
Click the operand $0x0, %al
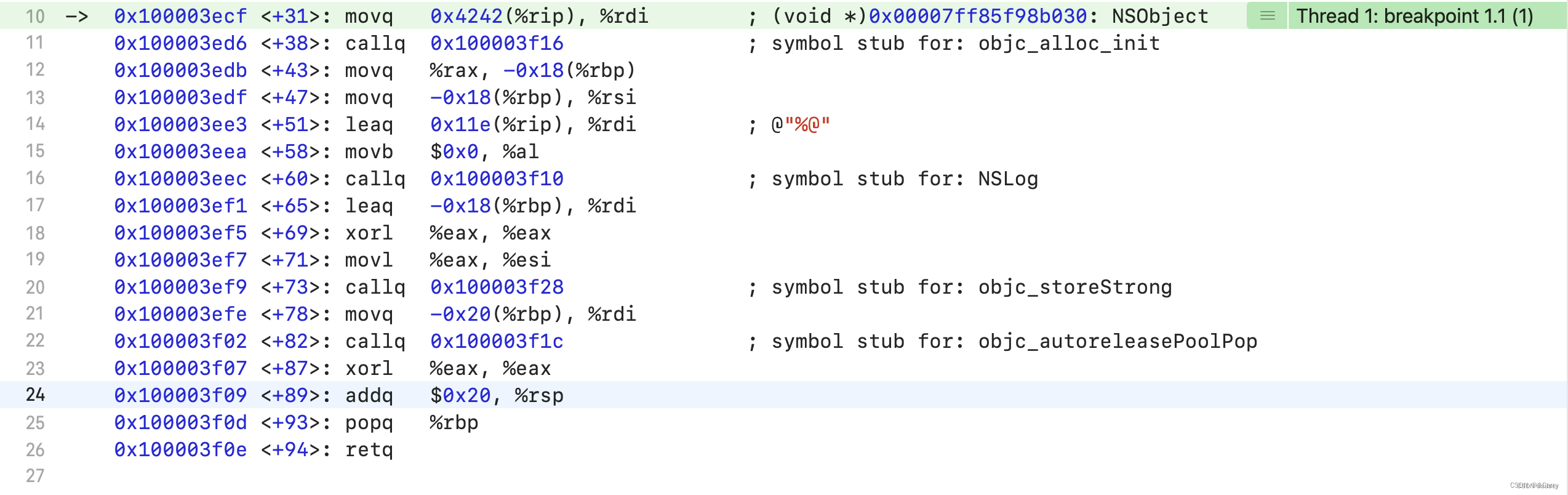coord(484,151)
